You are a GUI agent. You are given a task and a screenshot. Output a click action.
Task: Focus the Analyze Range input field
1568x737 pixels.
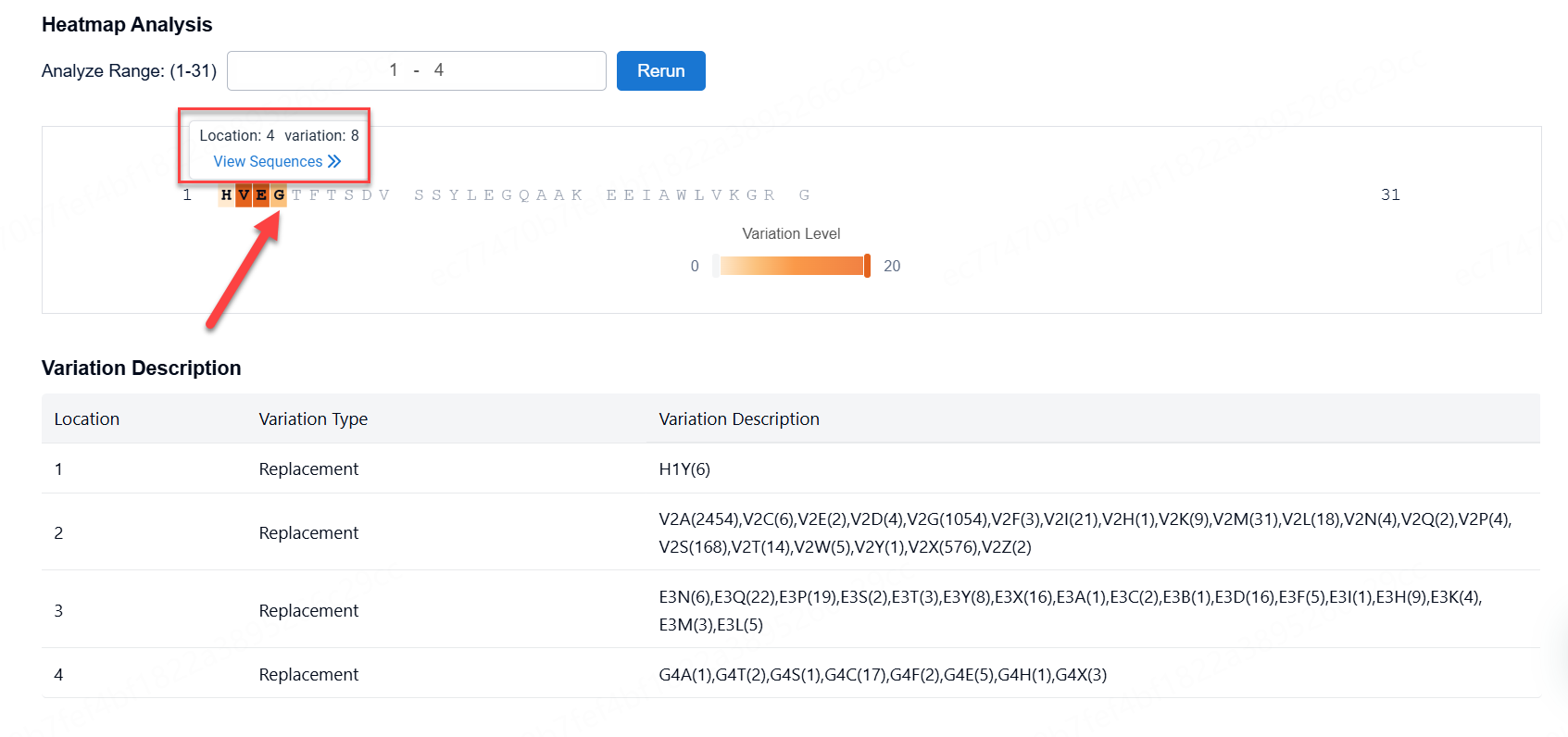pos(416,71)
